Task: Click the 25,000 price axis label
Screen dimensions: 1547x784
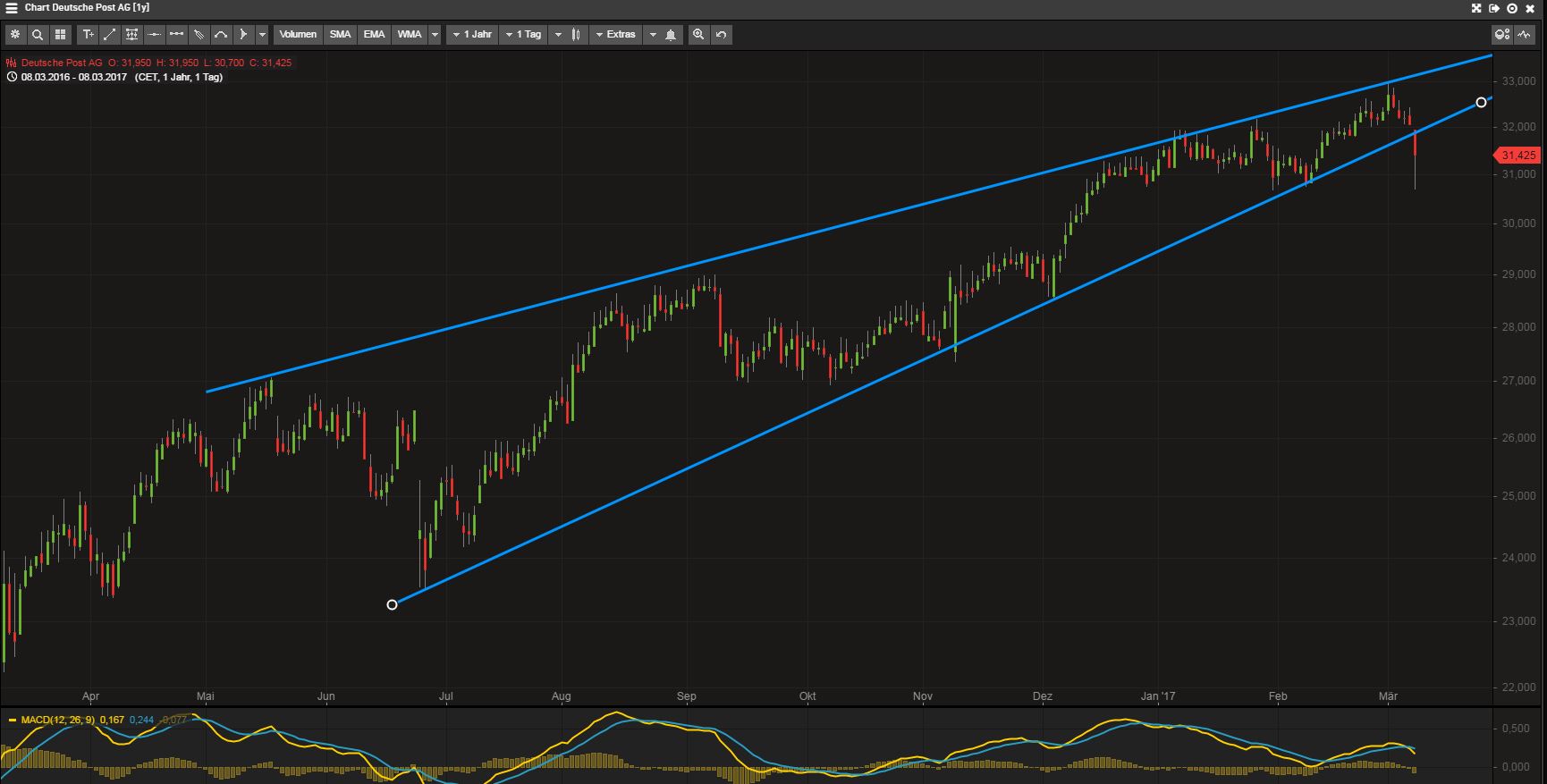Action: click(x=1518, y=496)
